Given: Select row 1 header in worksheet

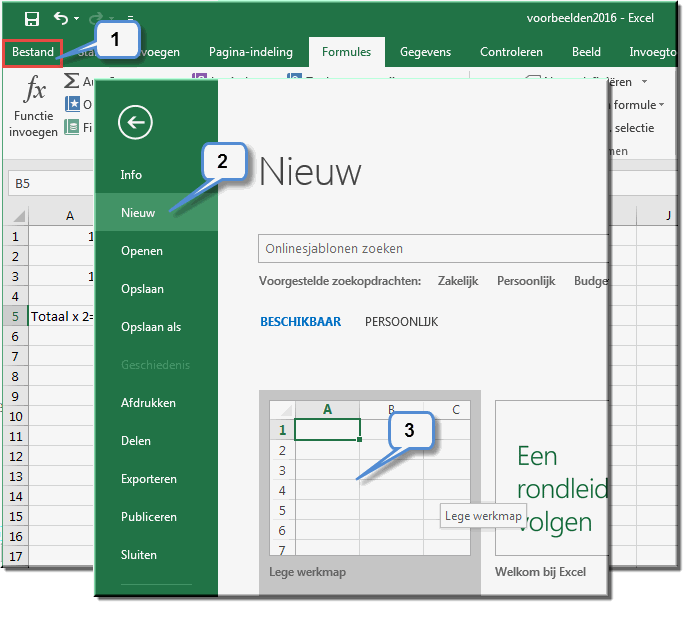Looking at the screenshot, I should click(x=16, y=237).
